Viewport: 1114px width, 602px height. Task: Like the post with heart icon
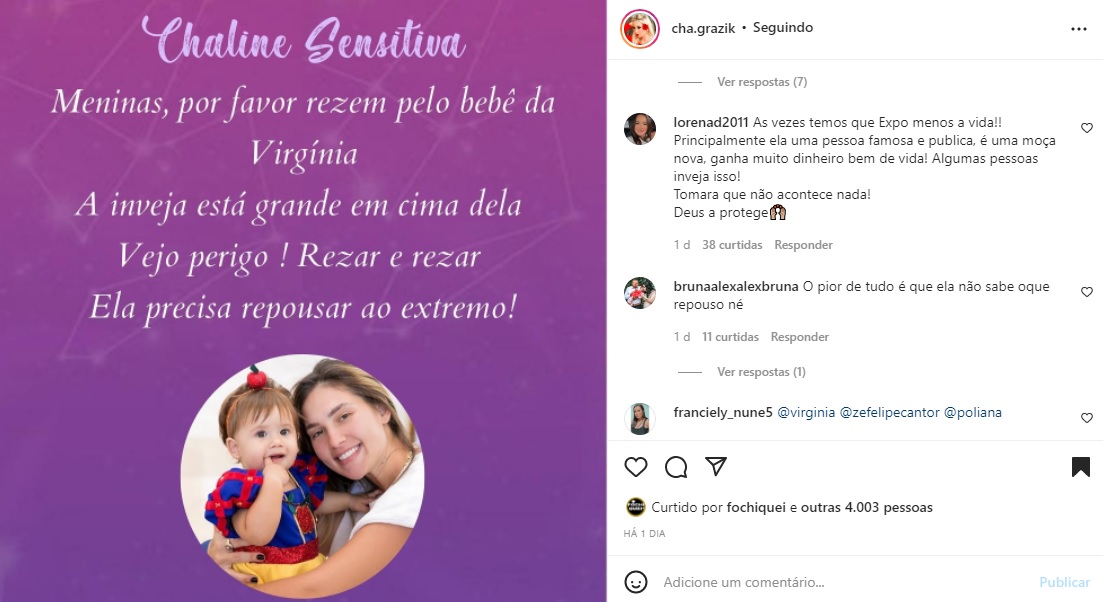(x=636, y=467)
